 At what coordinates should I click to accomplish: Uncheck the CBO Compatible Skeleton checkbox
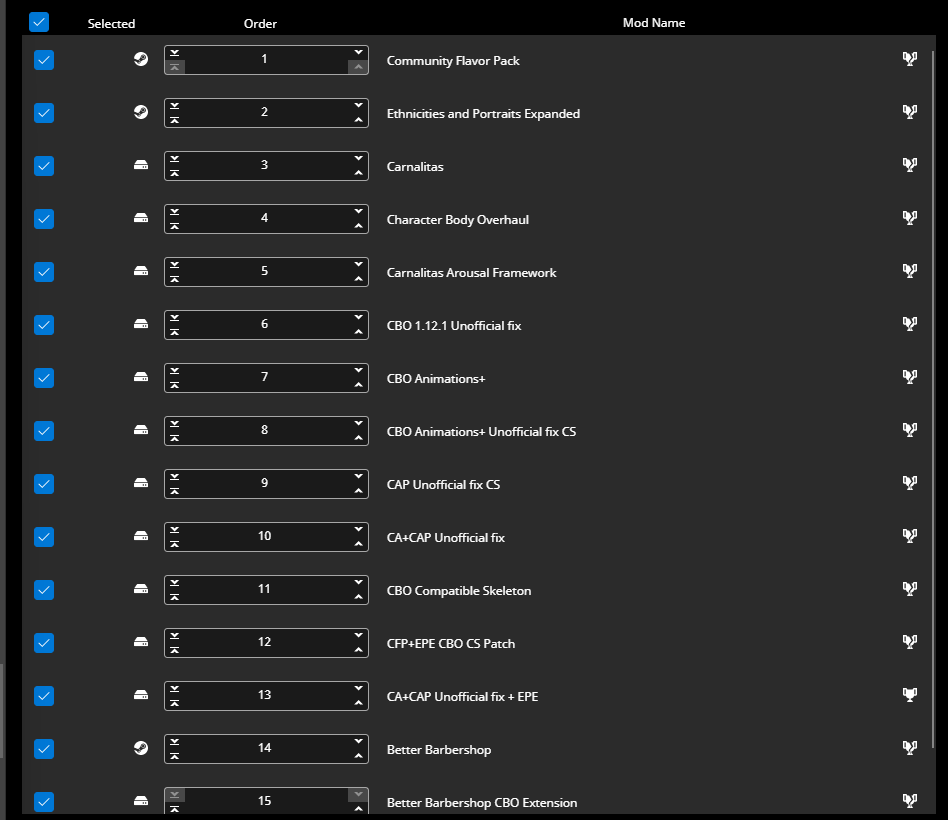[44, 589]
